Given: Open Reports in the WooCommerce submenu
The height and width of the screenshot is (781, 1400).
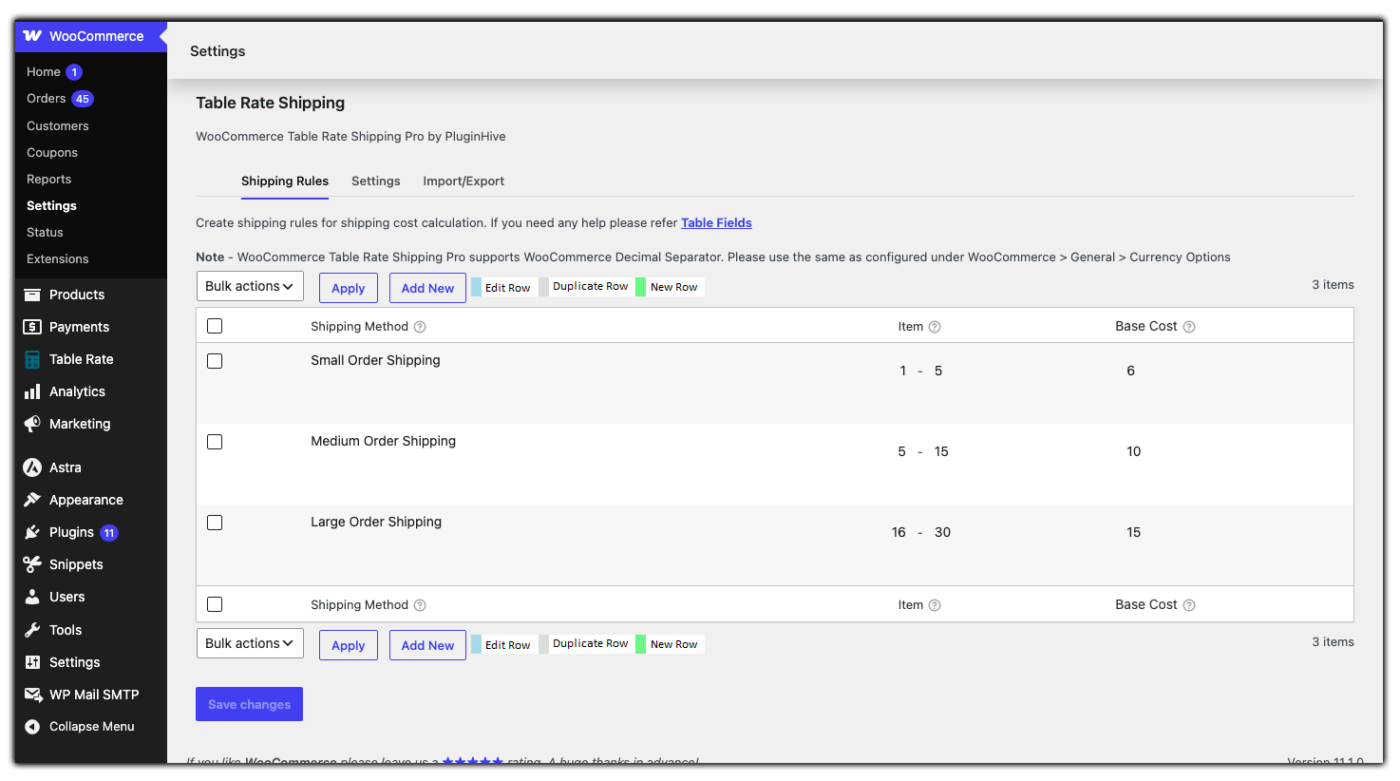Looking at the screenshot, I should point(49,179).
